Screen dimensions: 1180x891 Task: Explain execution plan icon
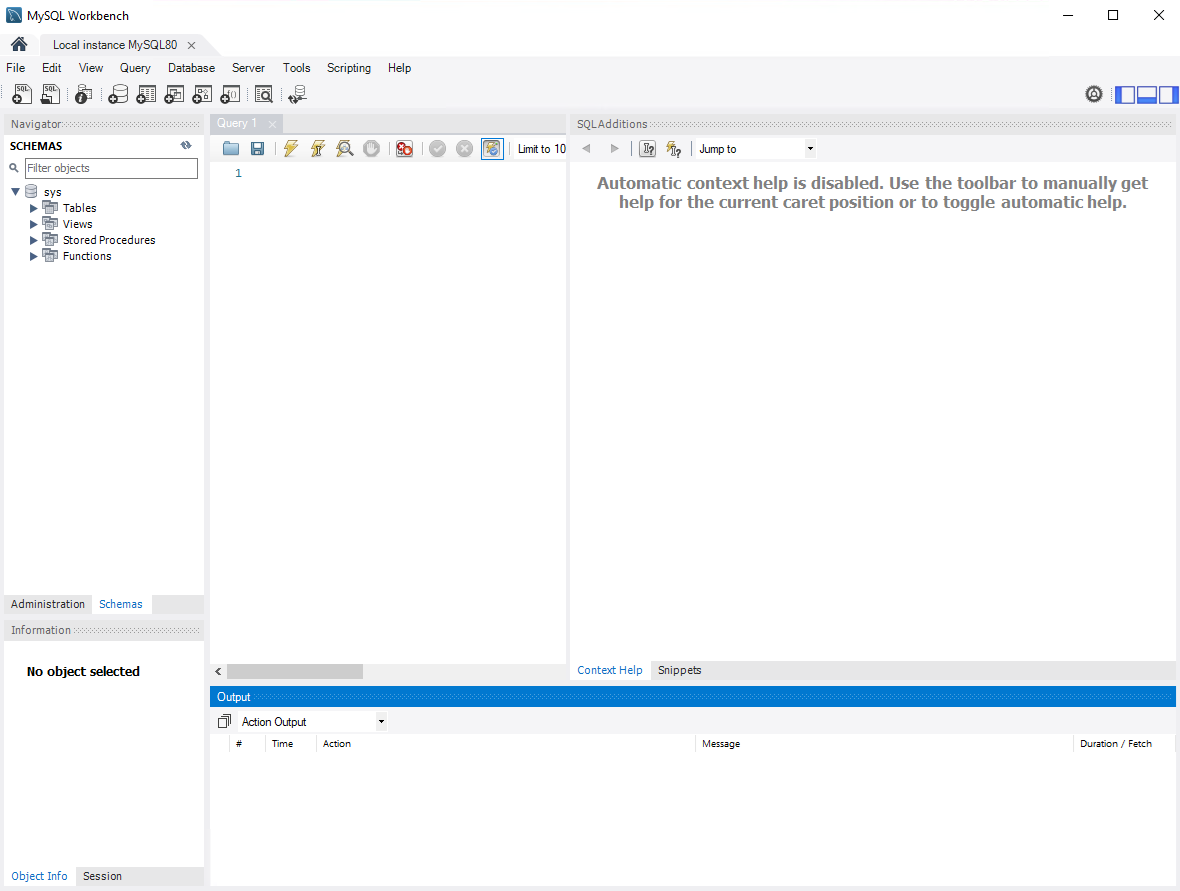pyautogui.click(x=345, y=148)
